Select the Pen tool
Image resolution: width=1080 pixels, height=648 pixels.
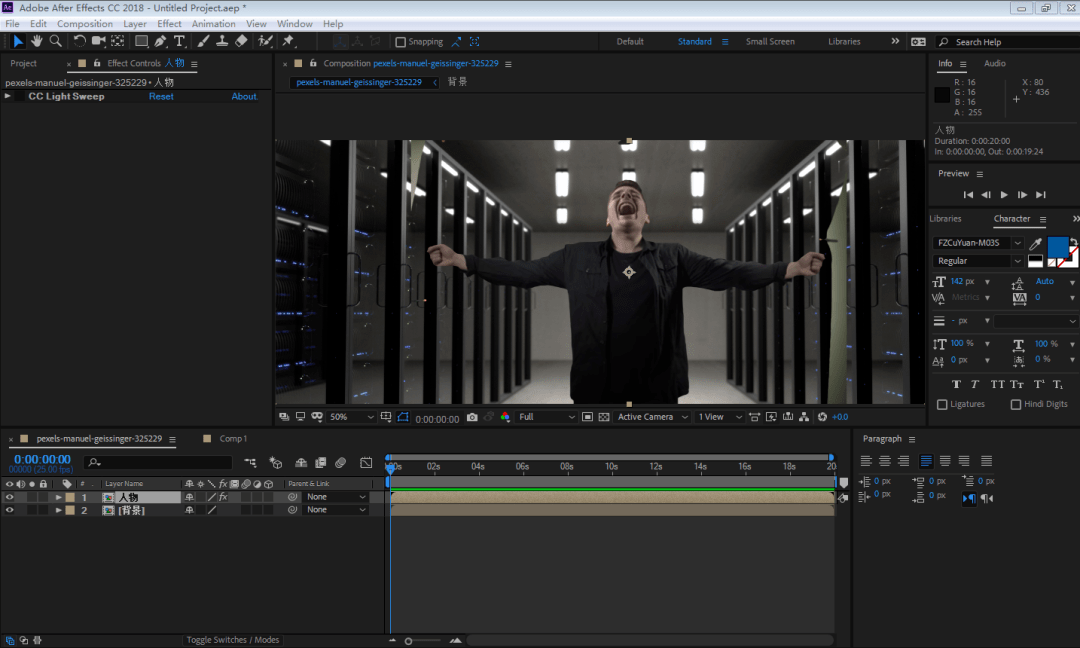click(160, 41)
